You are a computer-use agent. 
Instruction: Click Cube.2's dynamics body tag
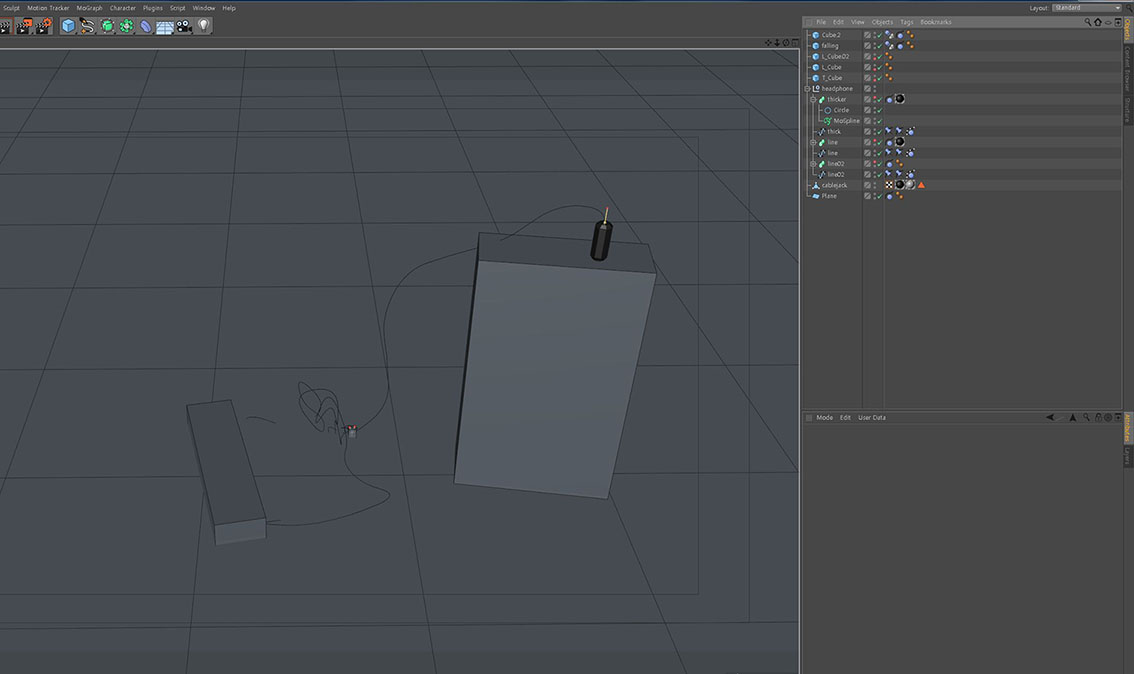[889, 35]
